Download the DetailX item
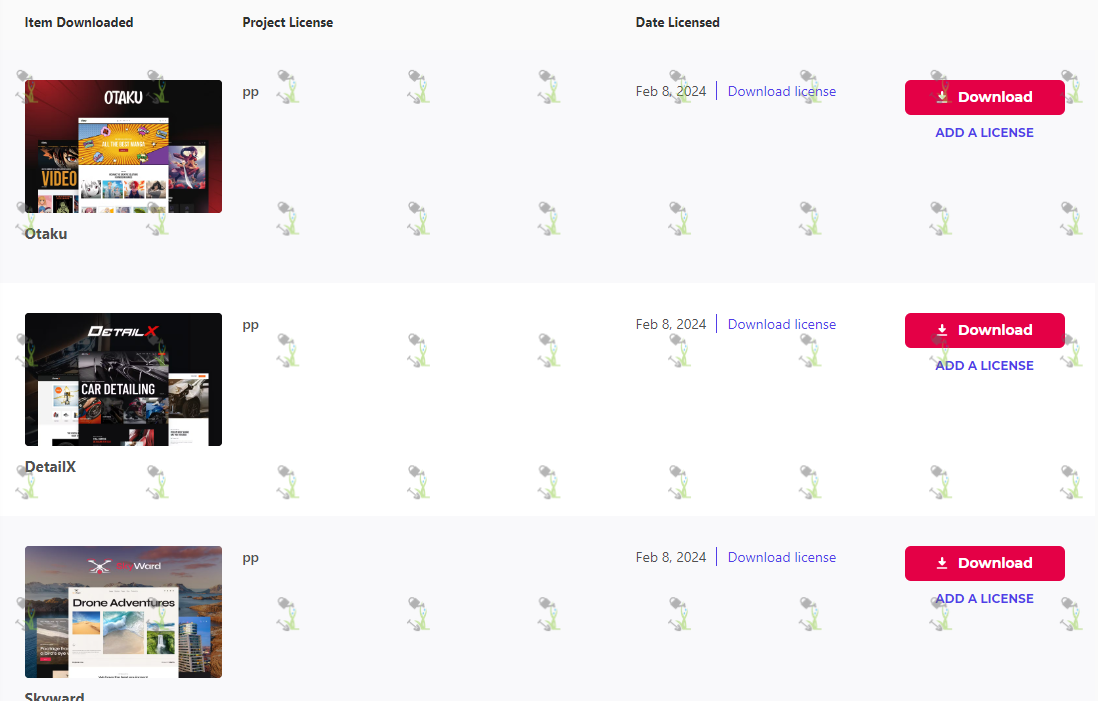This screenshot has height=701, width=1098. click(x=985, y=331)
